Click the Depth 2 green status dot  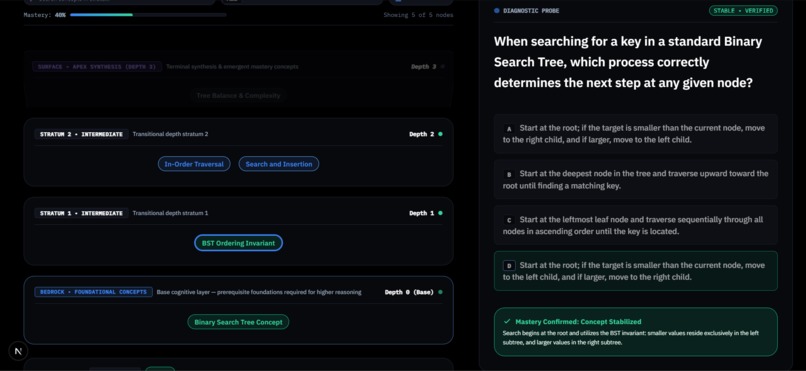pos(441,134)
